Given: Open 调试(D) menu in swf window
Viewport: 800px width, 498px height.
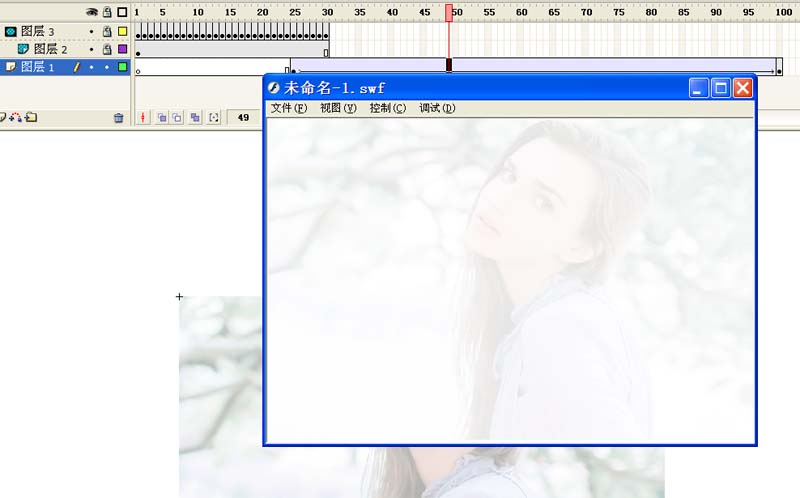Looking at the screenshot, I should tap(437, 108).
